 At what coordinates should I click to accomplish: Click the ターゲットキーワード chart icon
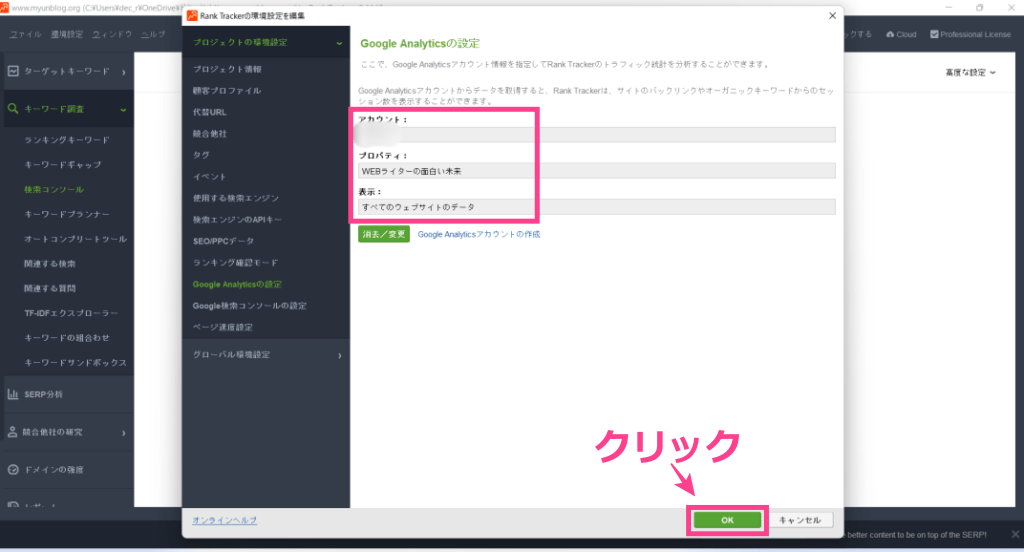(13, 71)
